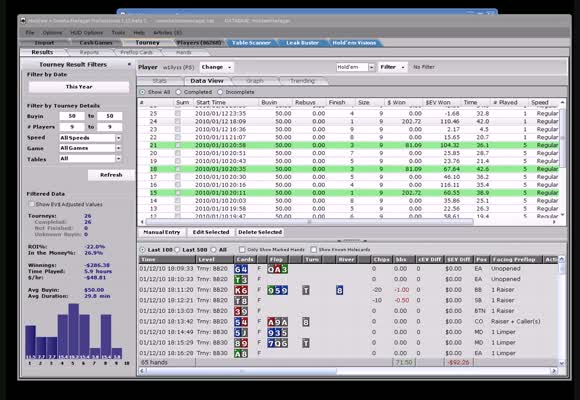Screen dimensions: 580x400
Task: Open the HUD Options menu
Action: click(x=87, y=33)
